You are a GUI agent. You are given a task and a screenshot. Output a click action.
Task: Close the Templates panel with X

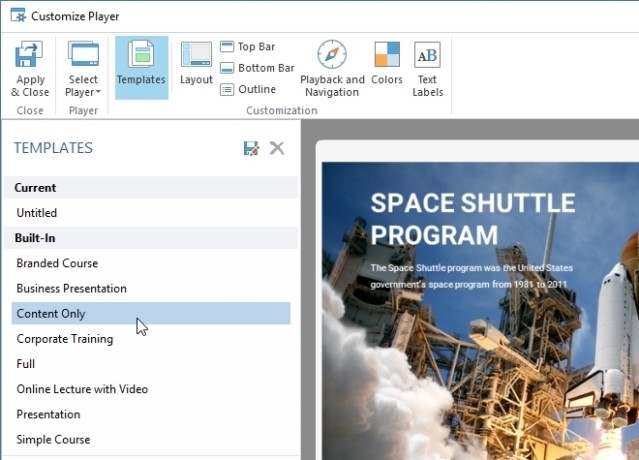pyautogui.click(x=277, y=148)
